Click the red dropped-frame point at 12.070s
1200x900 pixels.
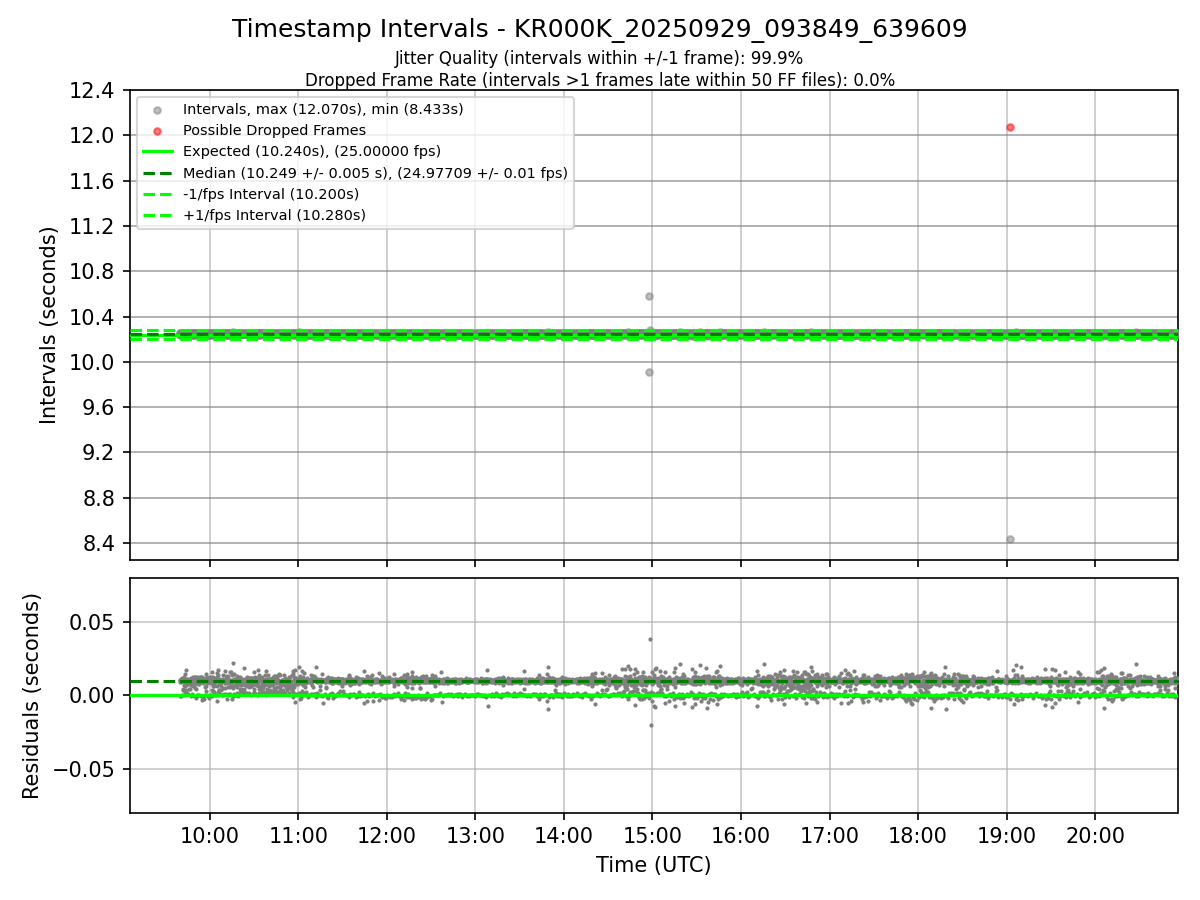pos(1010,127)
